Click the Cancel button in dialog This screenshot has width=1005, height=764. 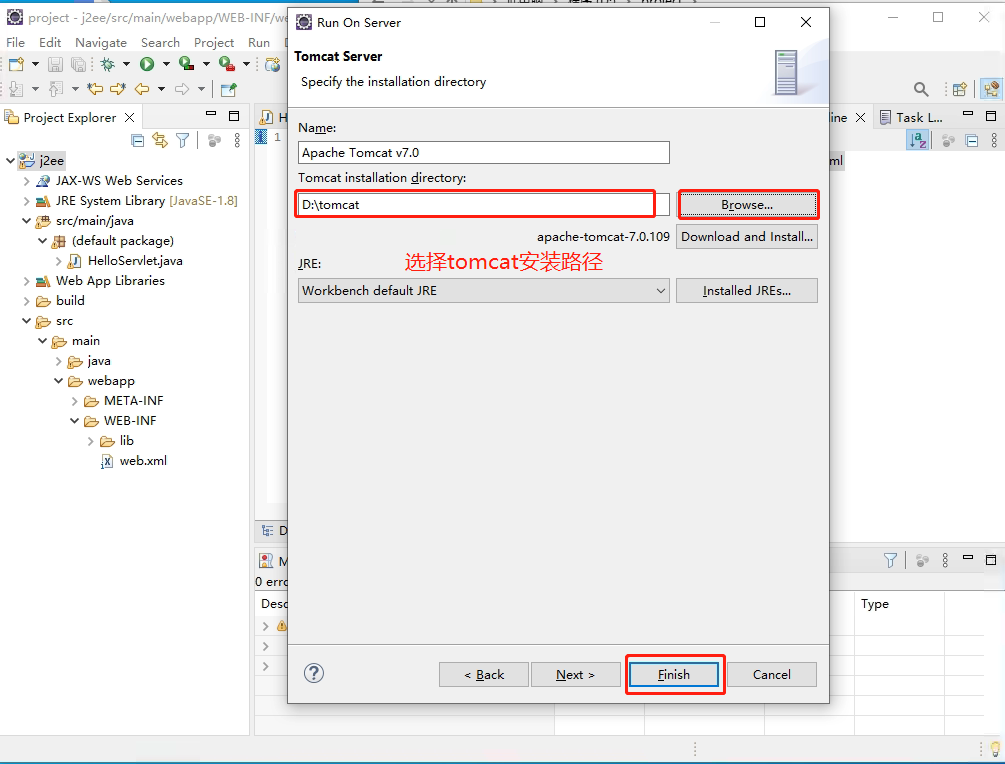tap(772, 674)
